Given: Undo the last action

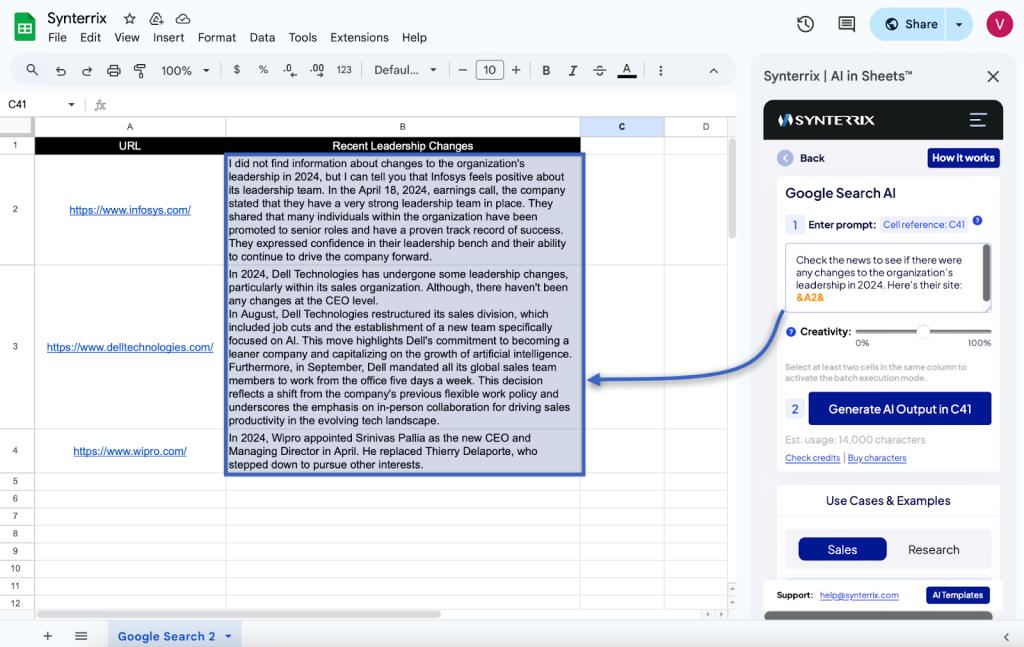Looking at the screenshot, I should pyautogui.click(x=61, y=71).
